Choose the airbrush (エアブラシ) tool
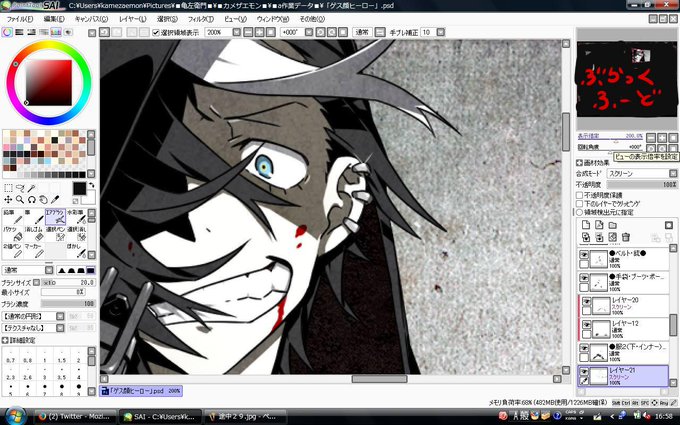This screenshot has width=680, height=425. tap(56, 217)
